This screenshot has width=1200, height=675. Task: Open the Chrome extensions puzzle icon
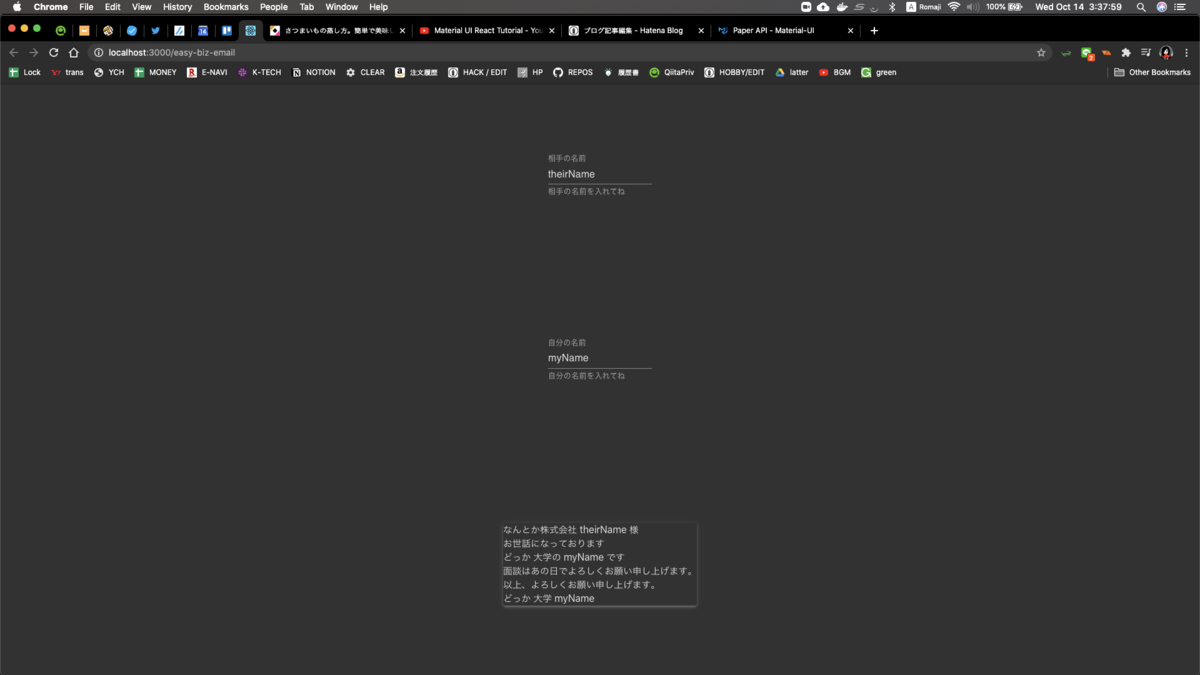point(1126,52)
